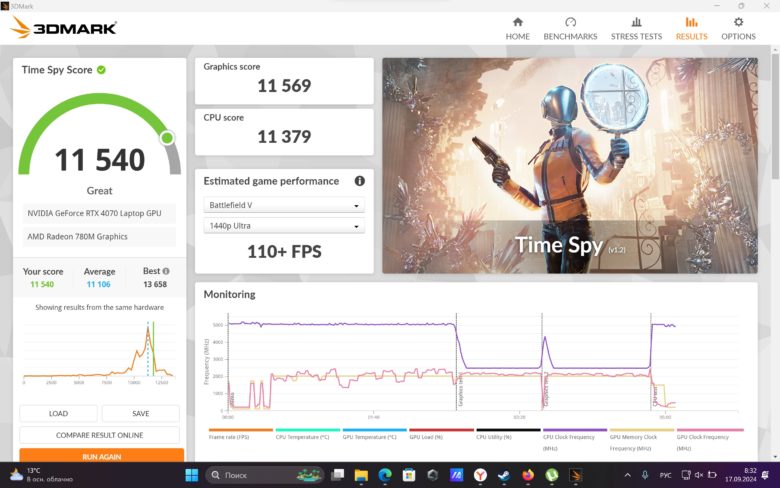Image resolution: width=780 pixels, height=488 pixels.
Task: Click the 3DMark taskbar icon
Action: (575, 475)
